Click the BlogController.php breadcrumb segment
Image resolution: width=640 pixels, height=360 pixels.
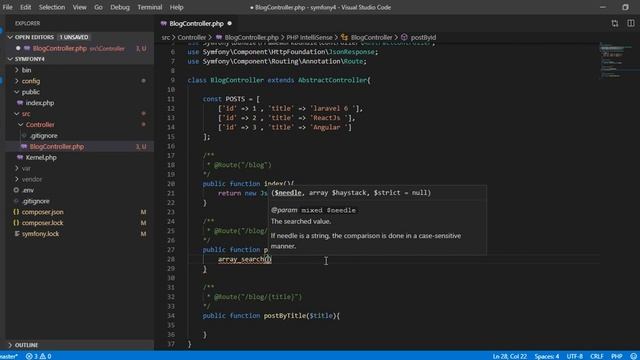click(251, 37)
